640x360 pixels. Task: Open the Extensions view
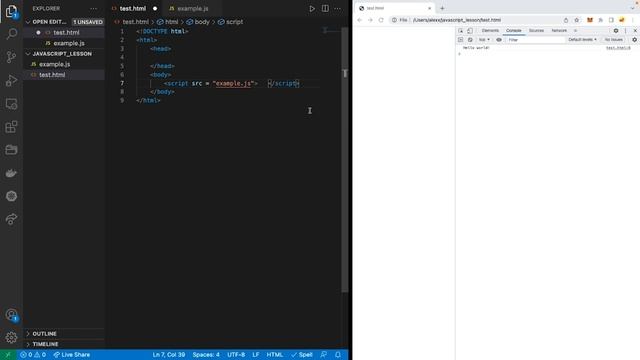point(11,127)
